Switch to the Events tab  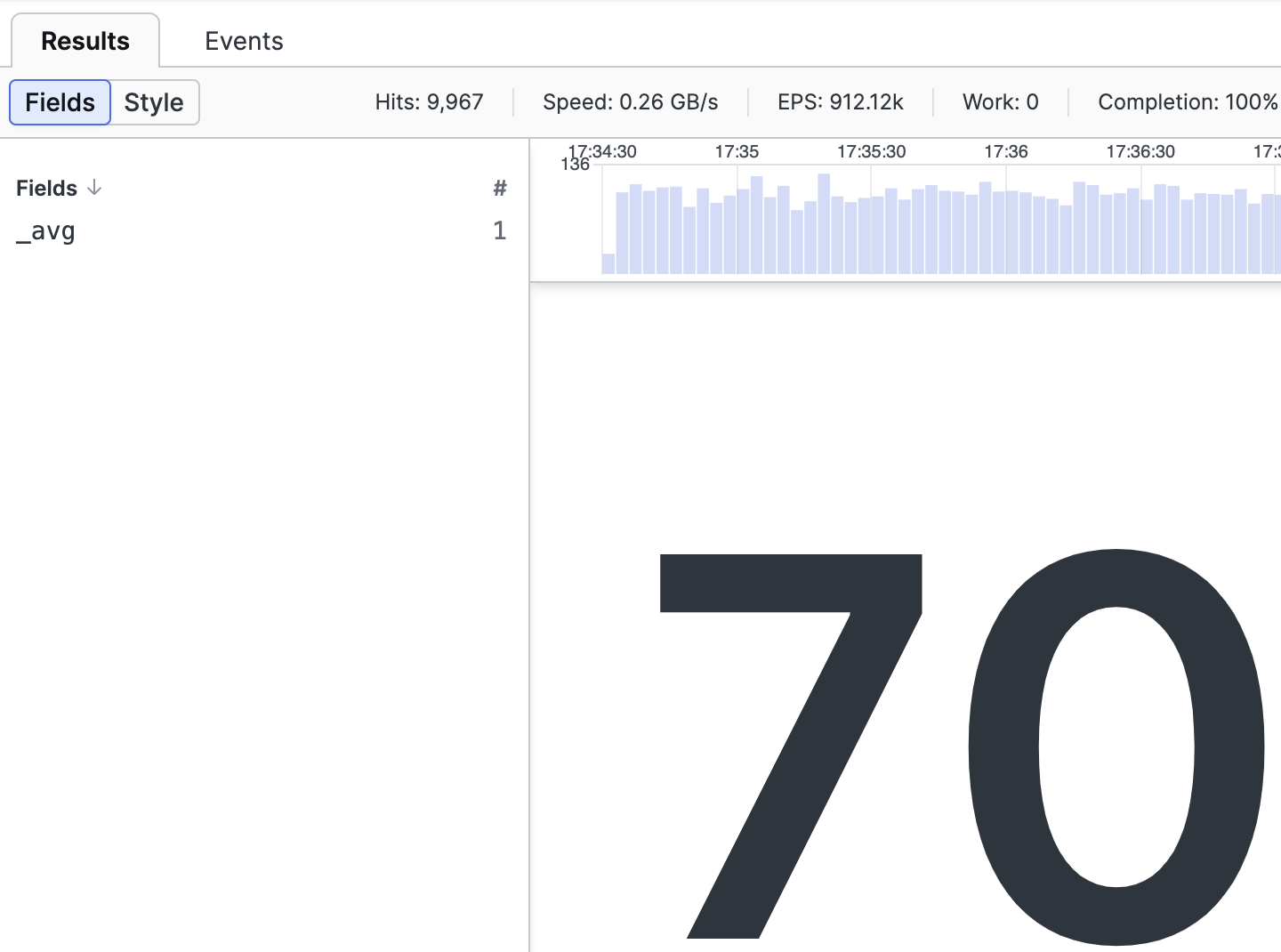tap(243, 41)
